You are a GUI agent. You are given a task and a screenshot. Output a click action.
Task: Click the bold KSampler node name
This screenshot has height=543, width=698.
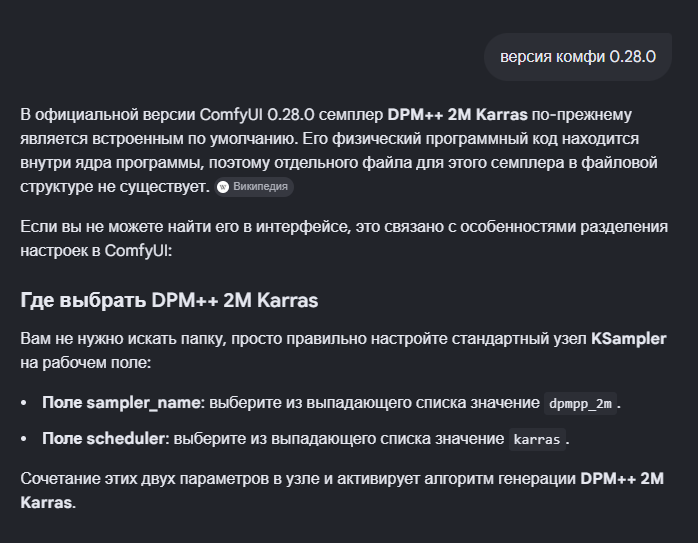629,339
